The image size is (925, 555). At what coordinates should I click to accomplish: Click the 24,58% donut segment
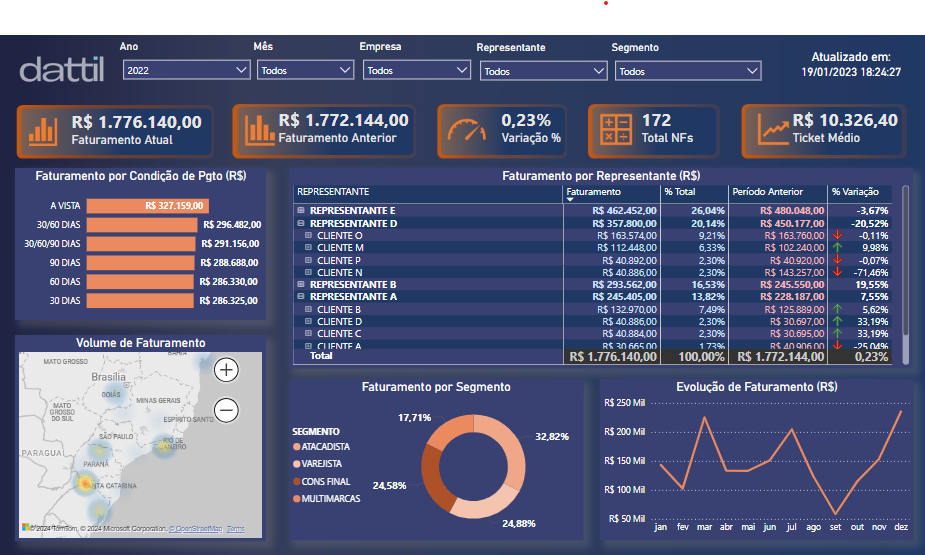click(435, 477)
